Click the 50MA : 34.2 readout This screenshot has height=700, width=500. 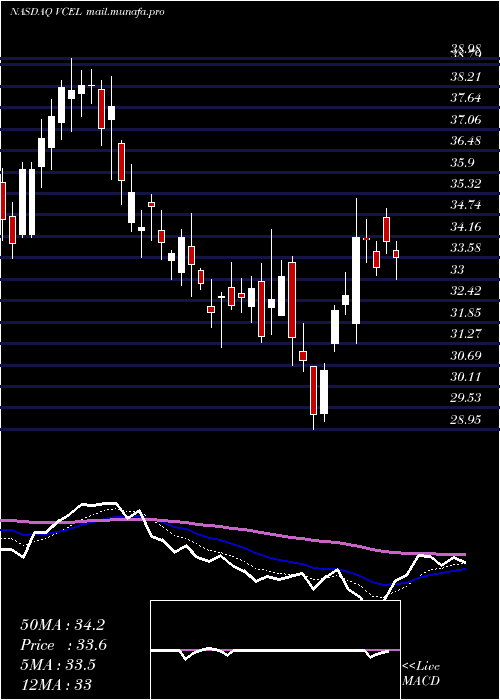(x=62, y=625)
